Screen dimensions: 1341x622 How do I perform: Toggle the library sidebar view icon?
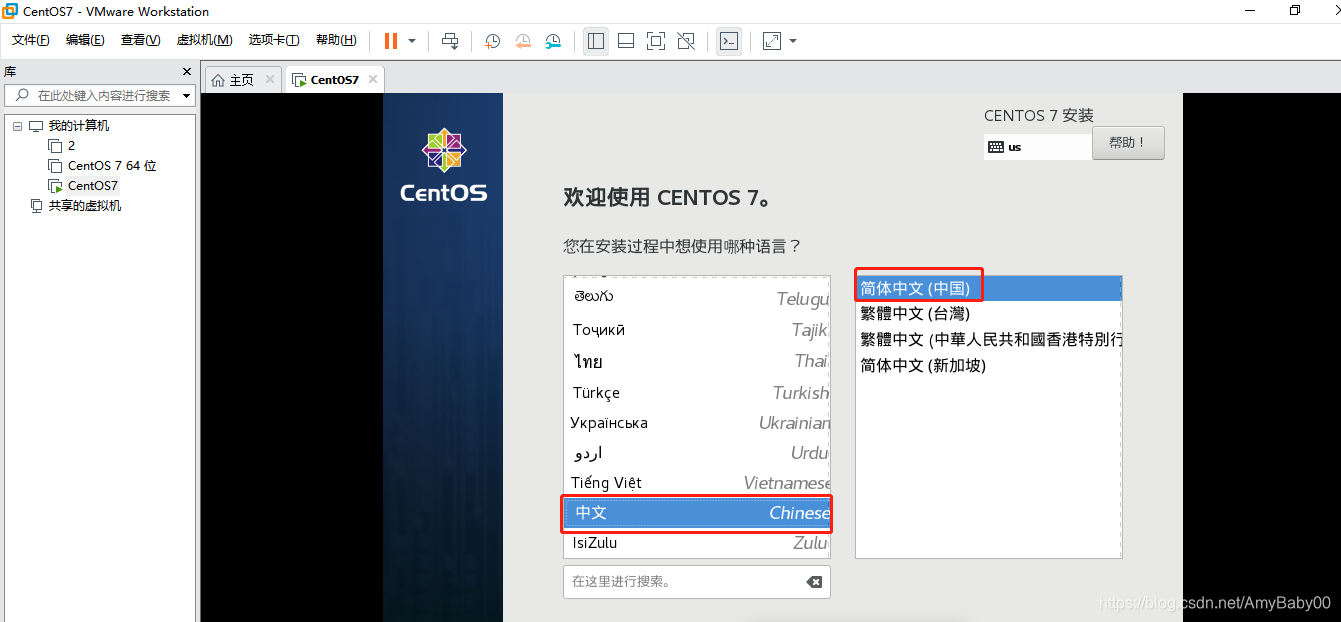[596, 41]
